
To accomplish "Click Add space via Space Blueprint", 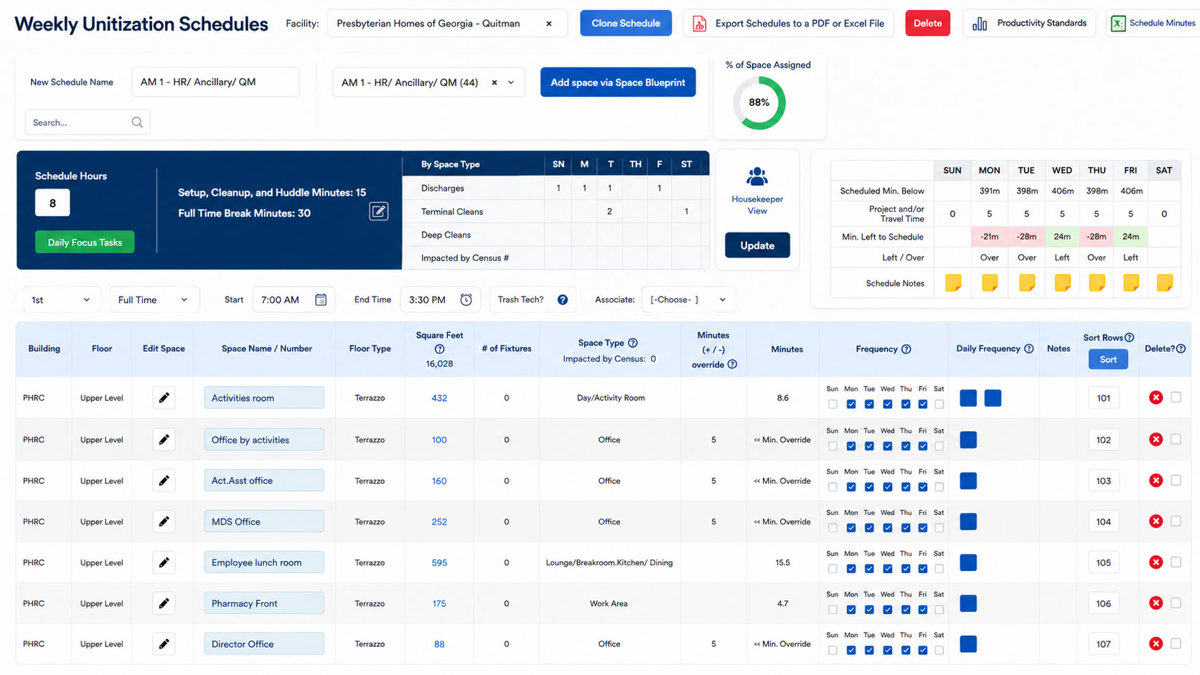I will click(x=618, y=82).
